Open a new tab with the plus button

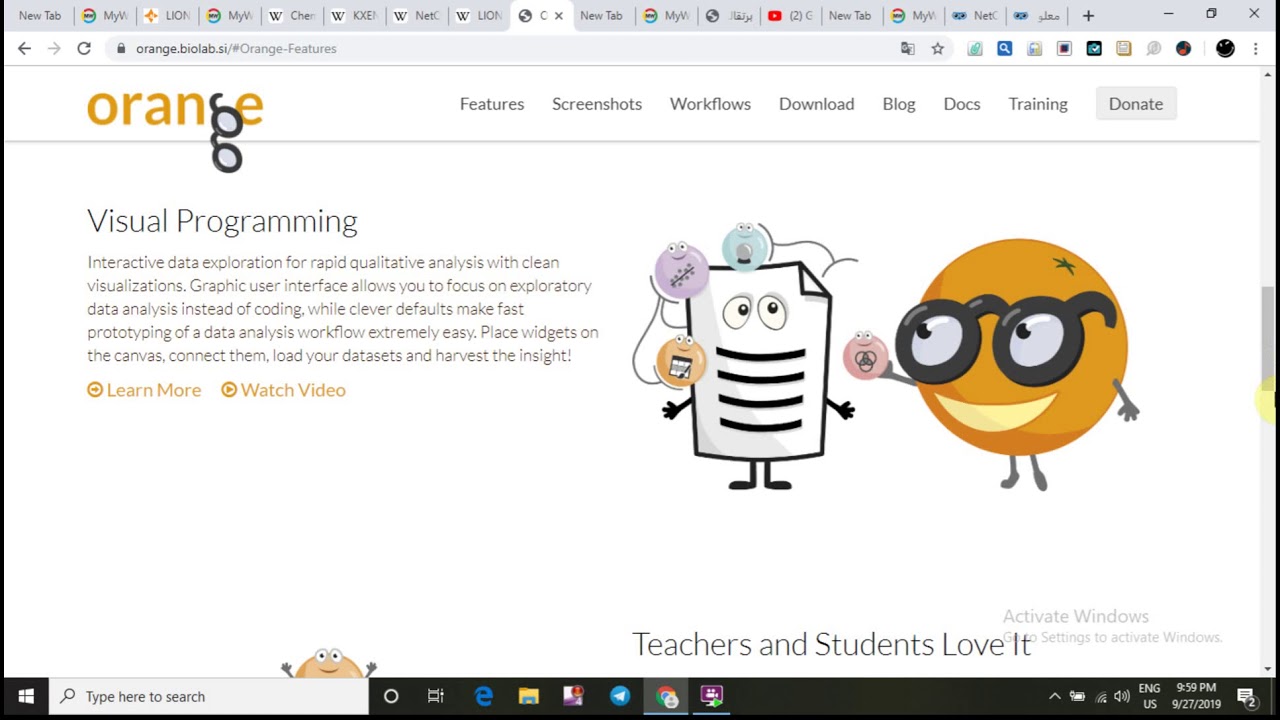tap(1088, 16)
